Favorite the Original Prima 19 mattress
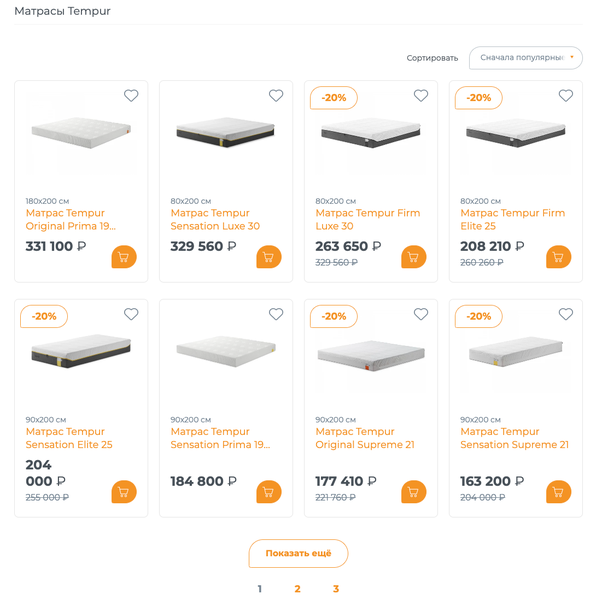Screen dimensions: 596x600 click(131, 95)
